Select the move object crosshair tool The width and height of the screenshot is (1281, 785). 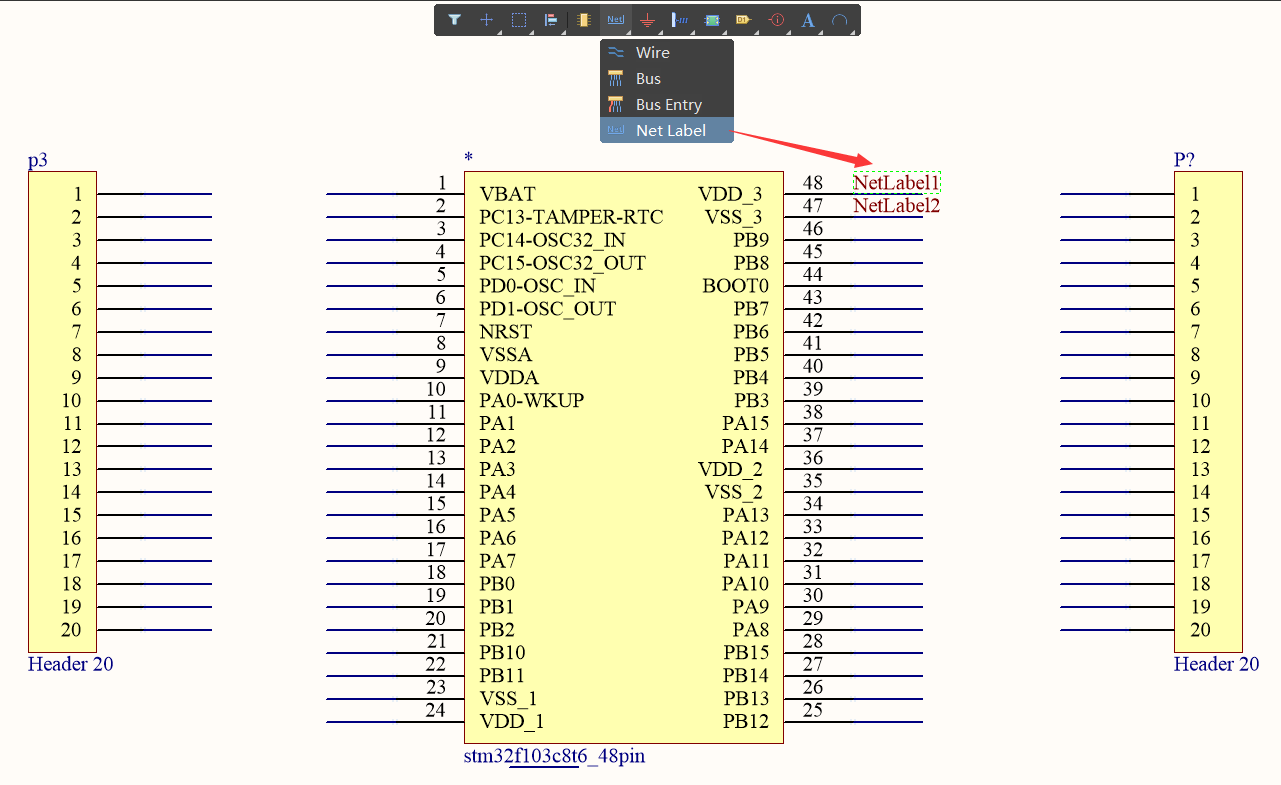[487, 20]
